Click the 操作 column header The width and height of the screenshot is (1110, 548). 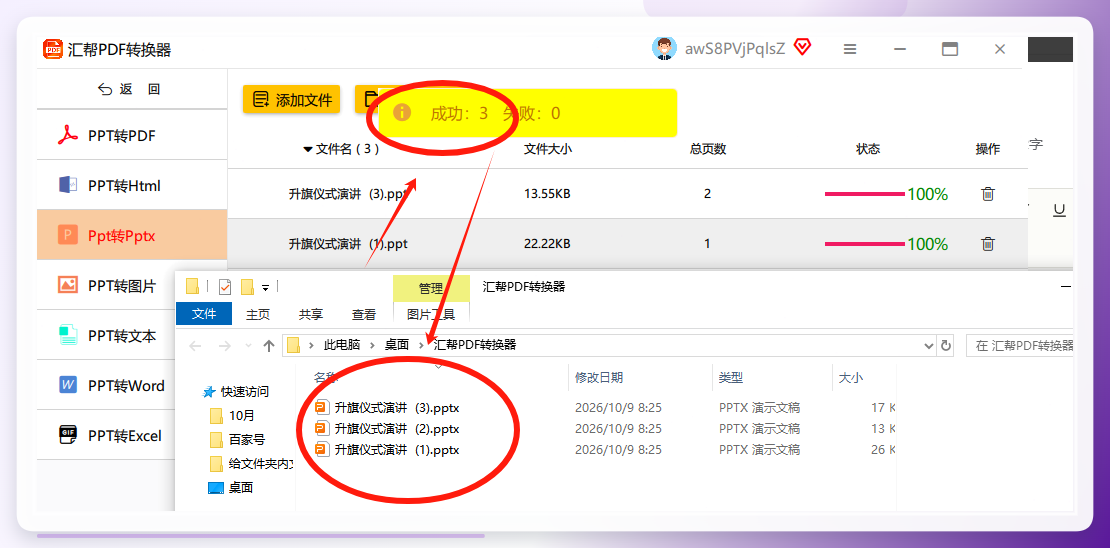[x=988, y=149]
